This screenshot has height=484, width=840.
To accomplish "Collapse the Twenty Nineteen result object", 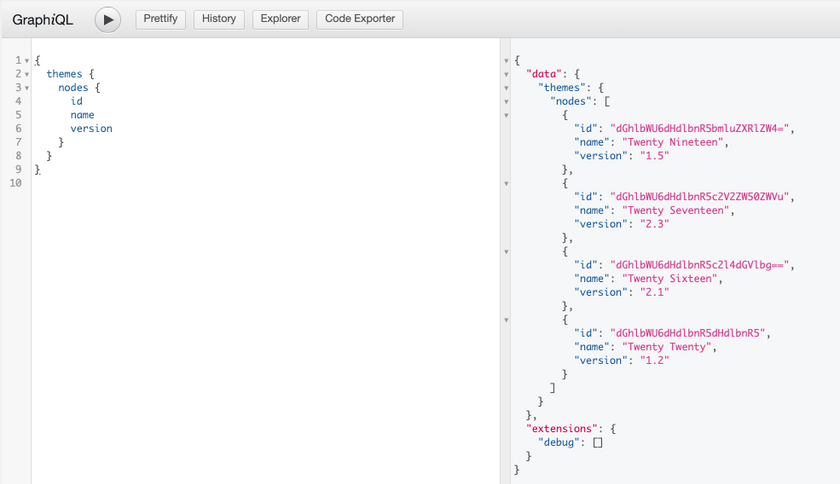I will (506, 115).
